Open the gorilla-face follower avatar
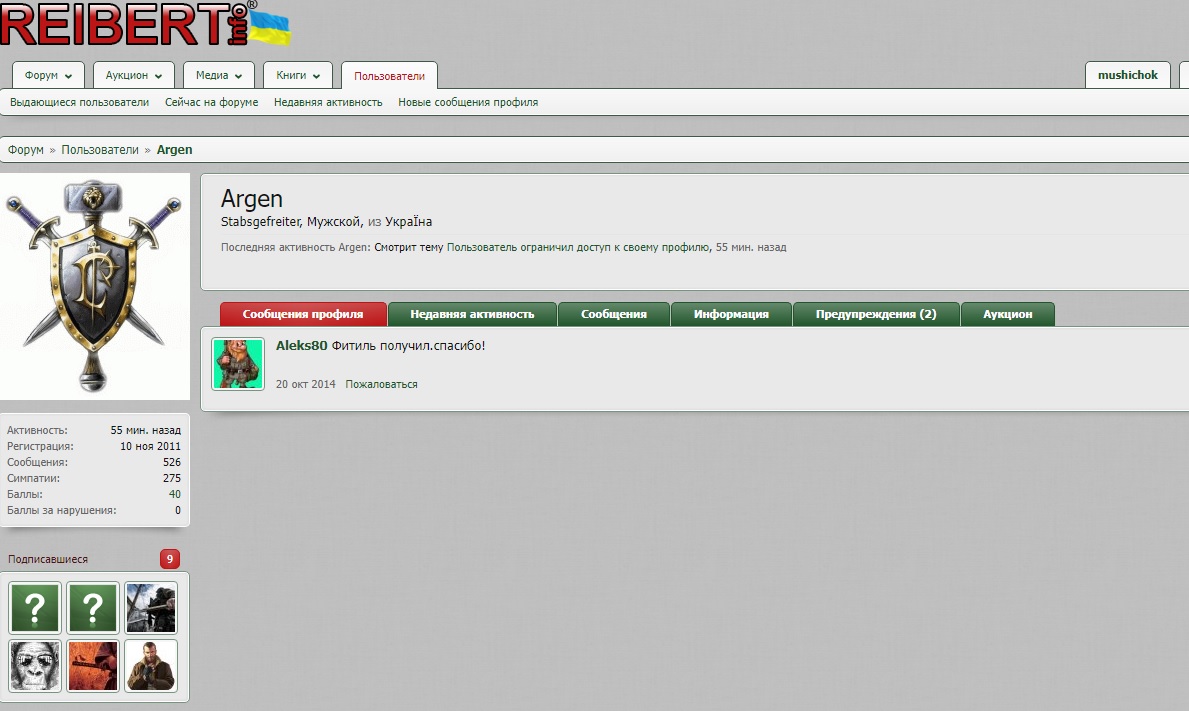Viewport: 1189px width, 711px height. tap(35, 666)
